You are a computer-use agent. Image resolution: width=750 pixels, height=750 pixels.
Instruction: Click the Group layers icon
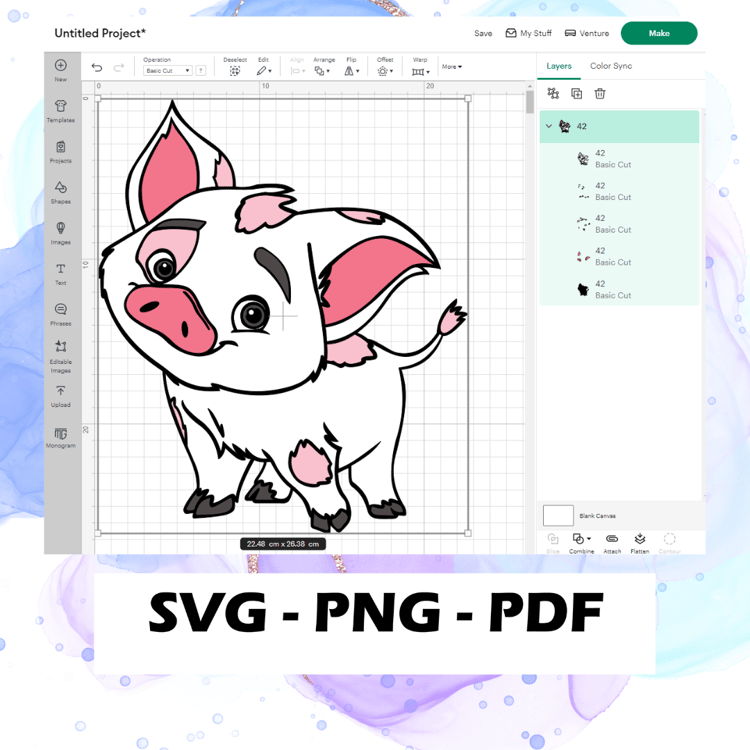pos(553,93)
